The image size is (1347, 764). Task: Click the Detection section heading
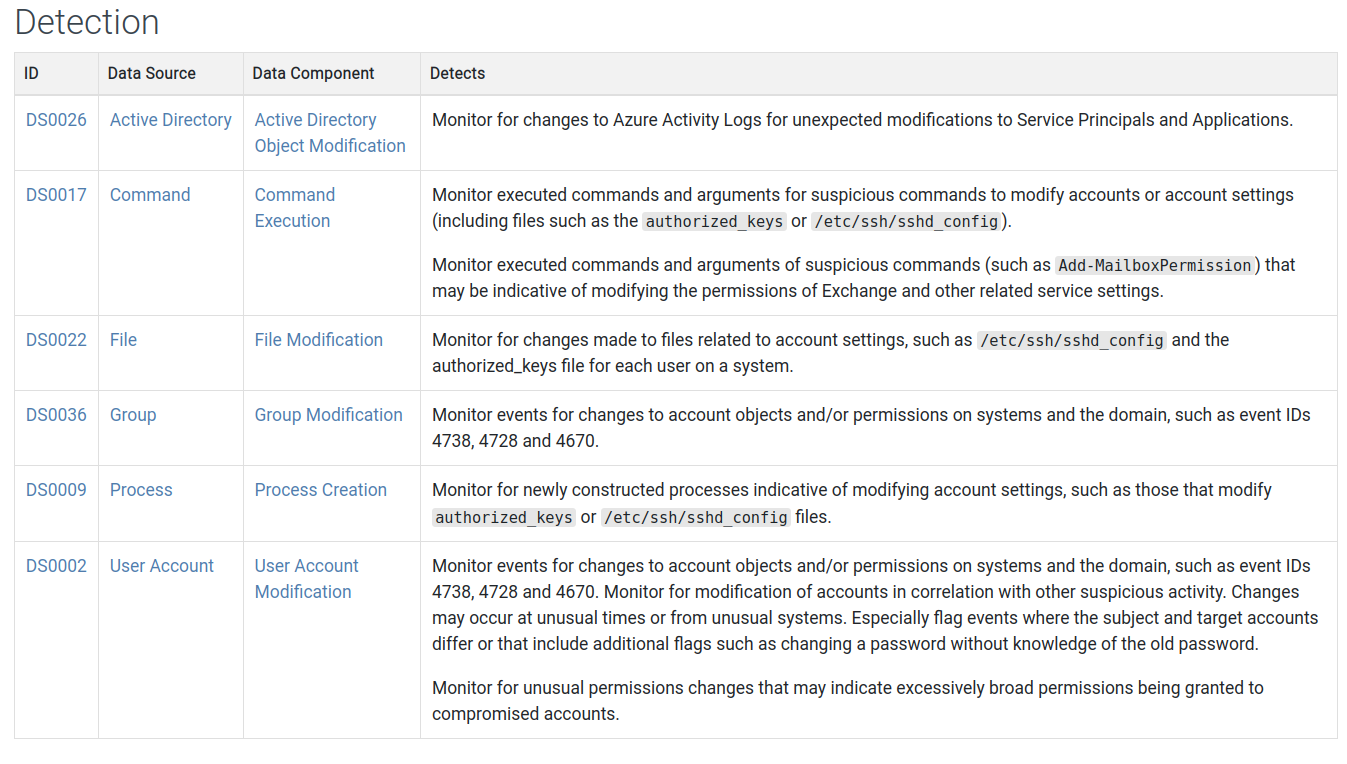[x=87, y=22]
